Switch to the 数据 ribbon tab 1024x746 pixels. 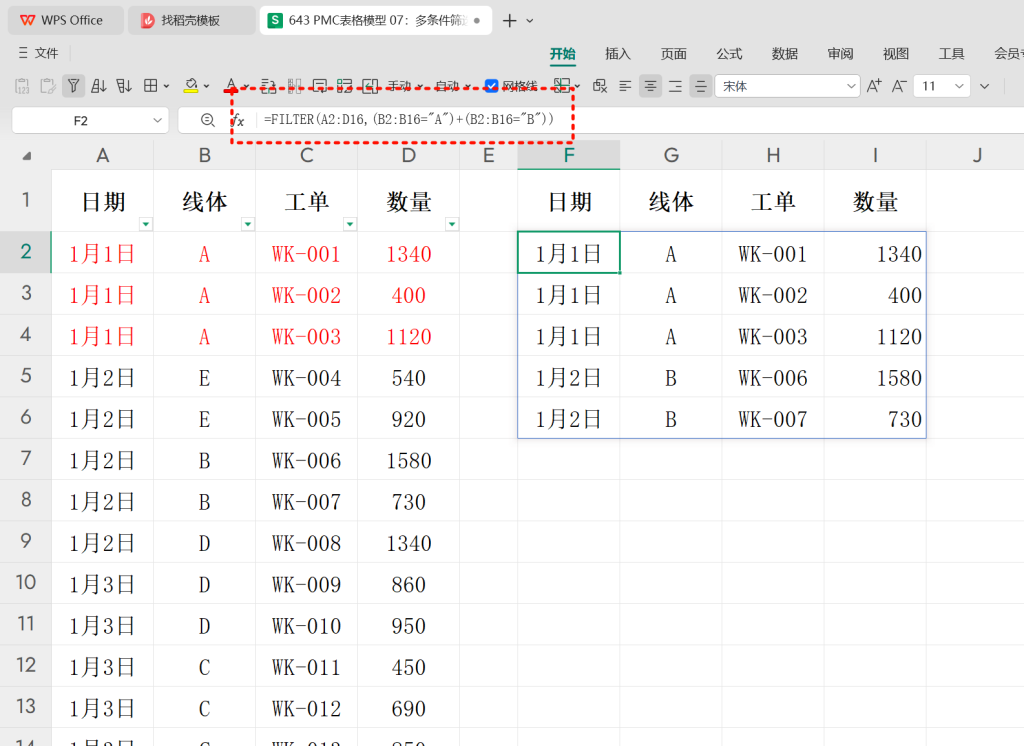coord(784,54)
